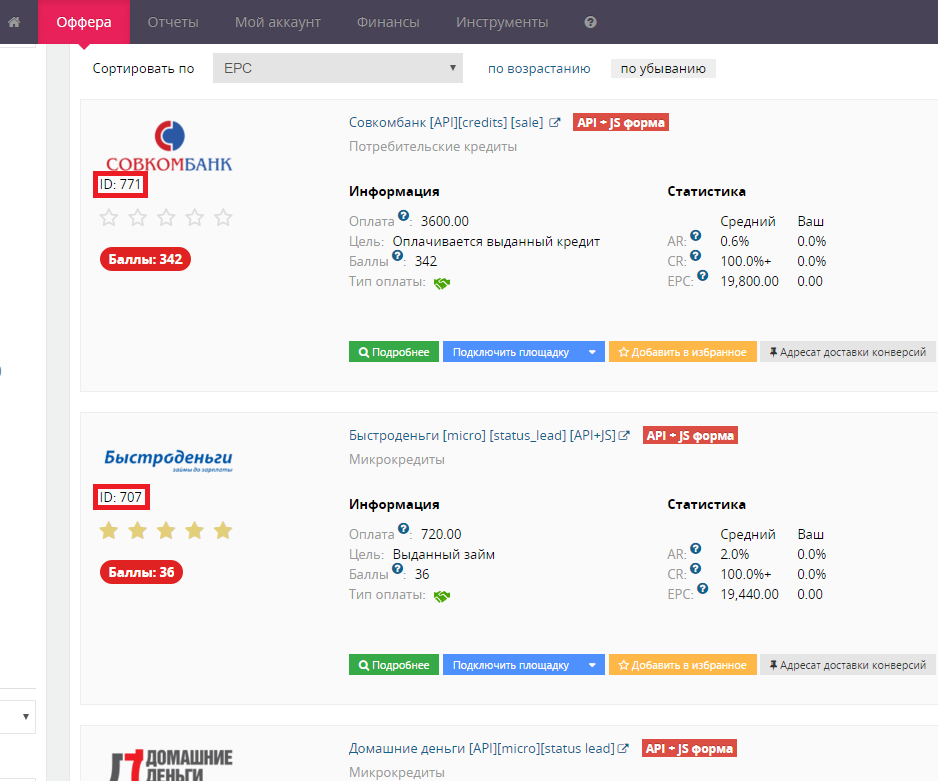Click the Совкомбанк logo
This screenshot has width=938, height=781.
(169, 146)
